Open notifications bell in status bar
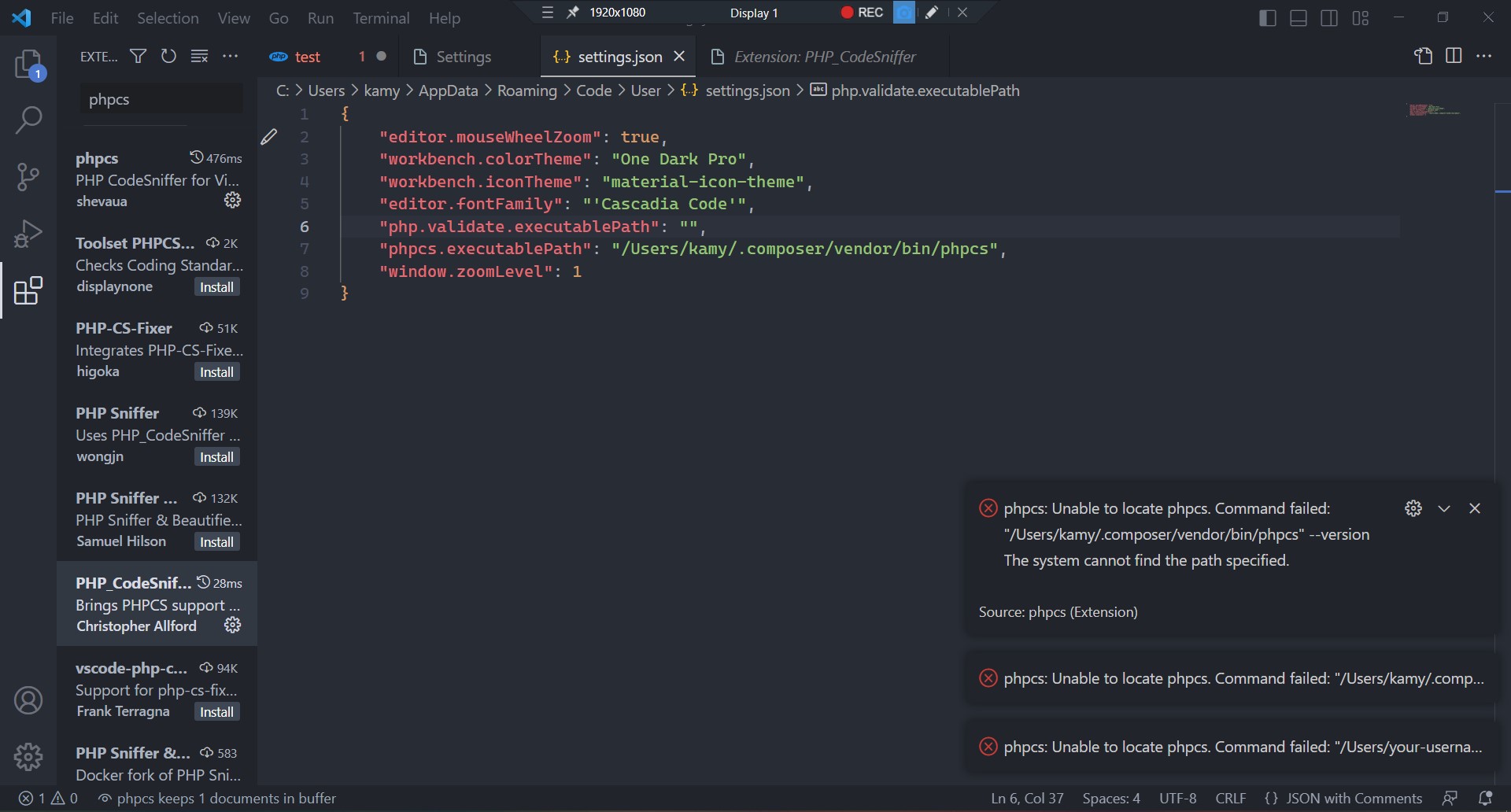1511x812 pixels. click(x=1485, y=799)
